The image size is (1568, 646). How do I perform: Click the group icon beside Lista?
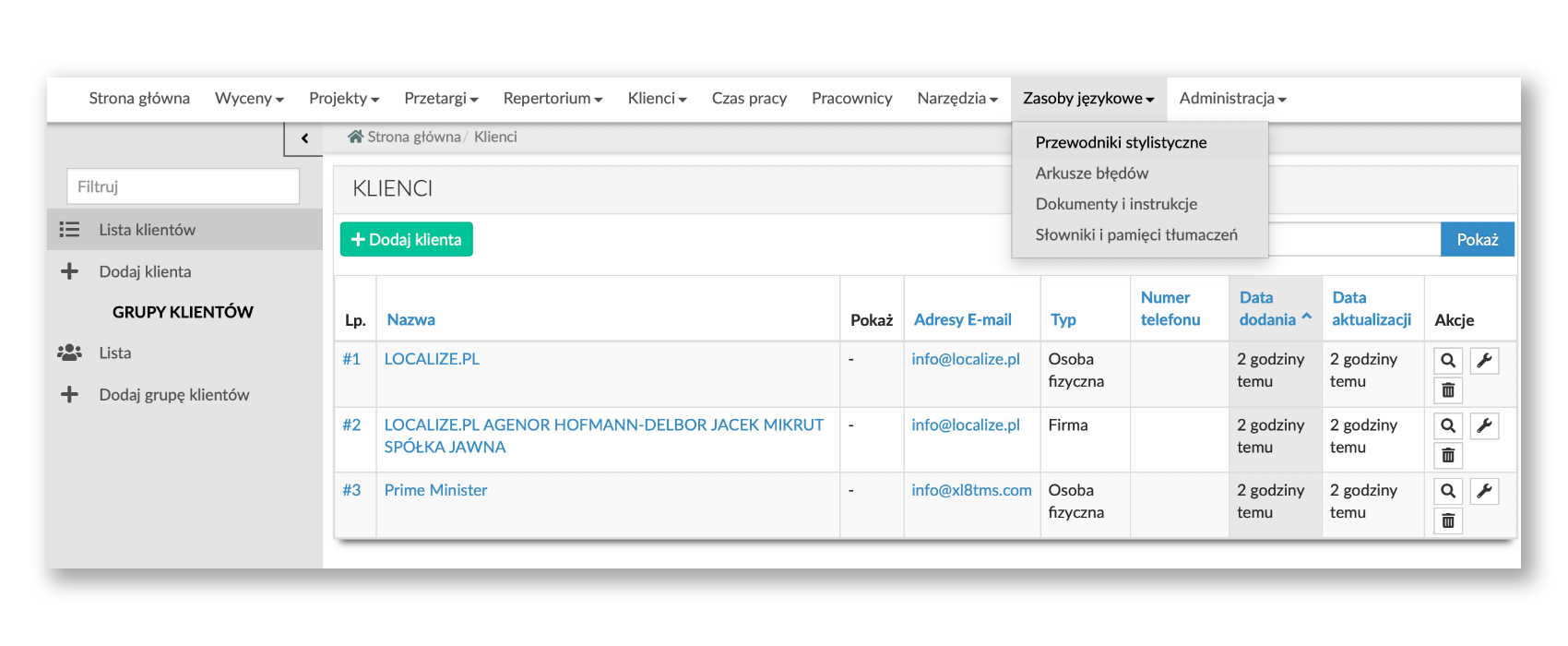(69, 353)
